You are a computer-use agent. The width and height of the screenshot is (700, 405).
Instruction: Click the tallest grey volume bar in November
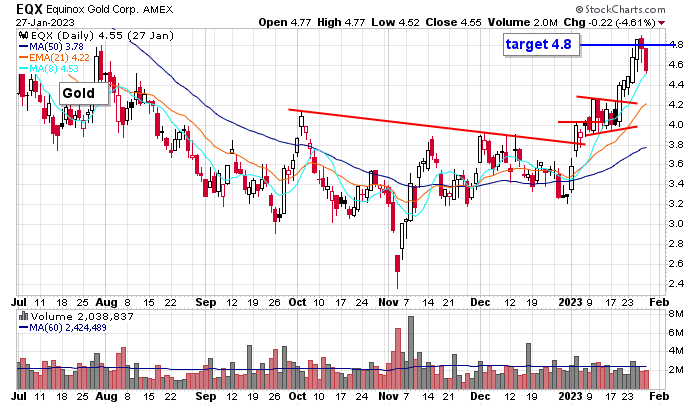[411, 352]
